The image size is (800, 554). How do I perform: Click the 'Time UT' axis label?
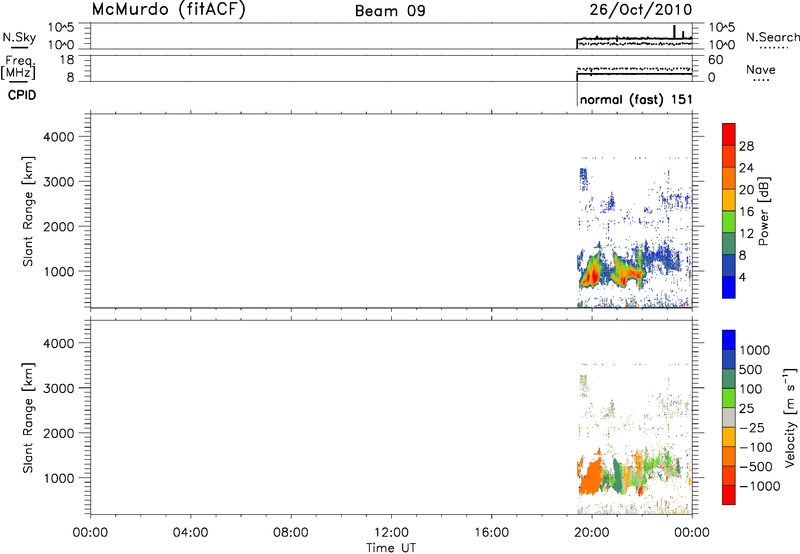tap(391, 548)
